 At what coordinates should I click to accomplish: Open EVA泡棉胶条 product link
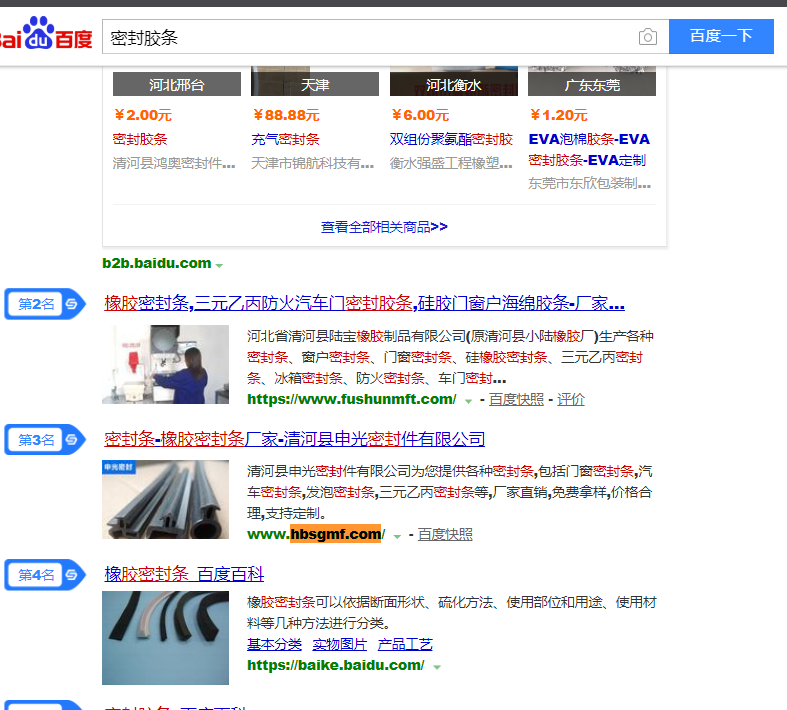tap(589, 150)
